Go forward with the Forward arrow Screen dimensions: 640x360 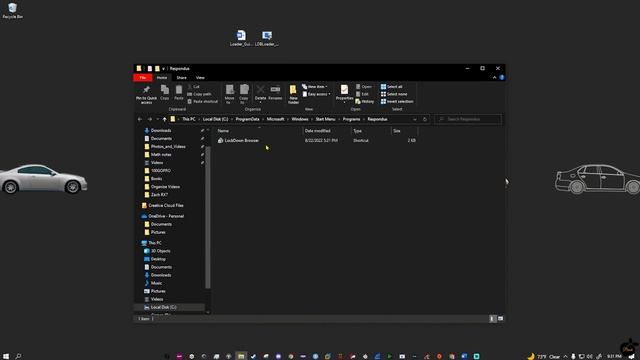pyautogui.click(x=149, y=119)
